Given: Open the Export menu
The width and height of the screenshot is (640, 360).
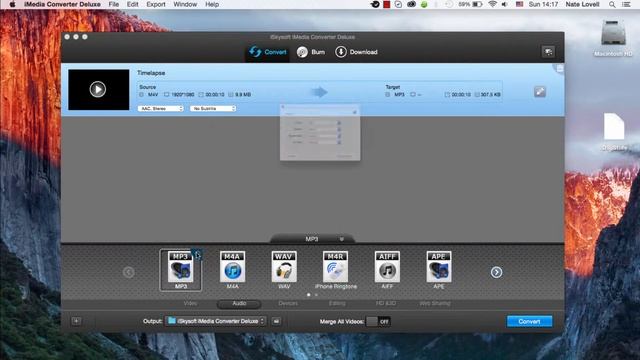Looking at the screenshot, I should tap(156, 4).
